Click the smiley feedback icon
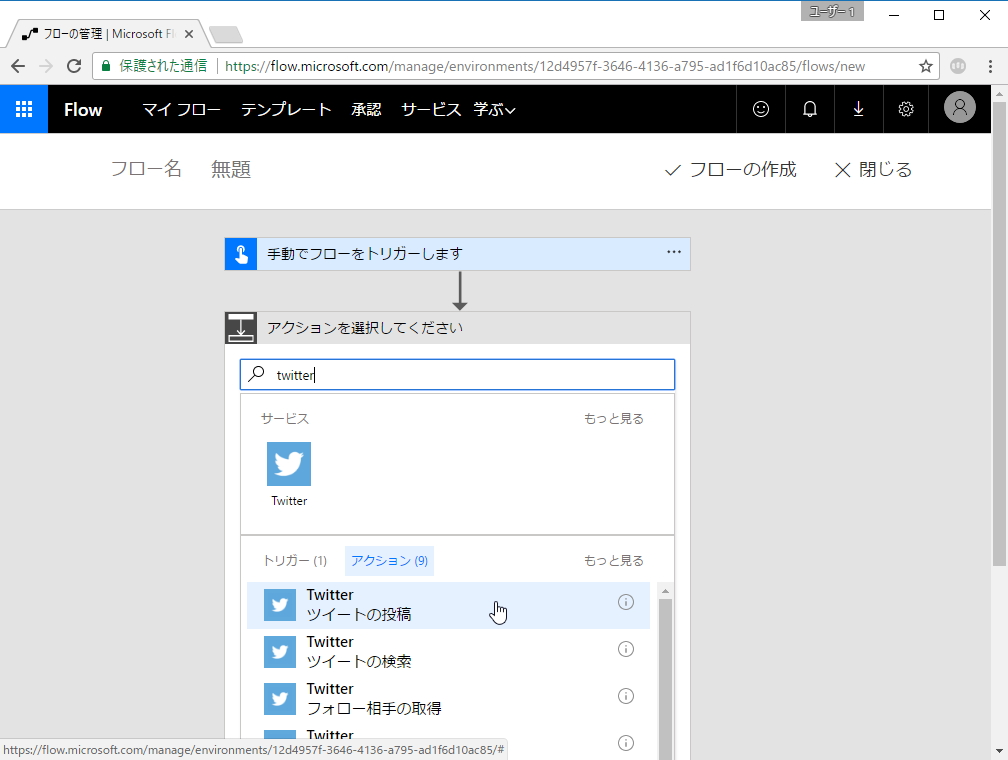1008x760 pixels. point(760,109)
